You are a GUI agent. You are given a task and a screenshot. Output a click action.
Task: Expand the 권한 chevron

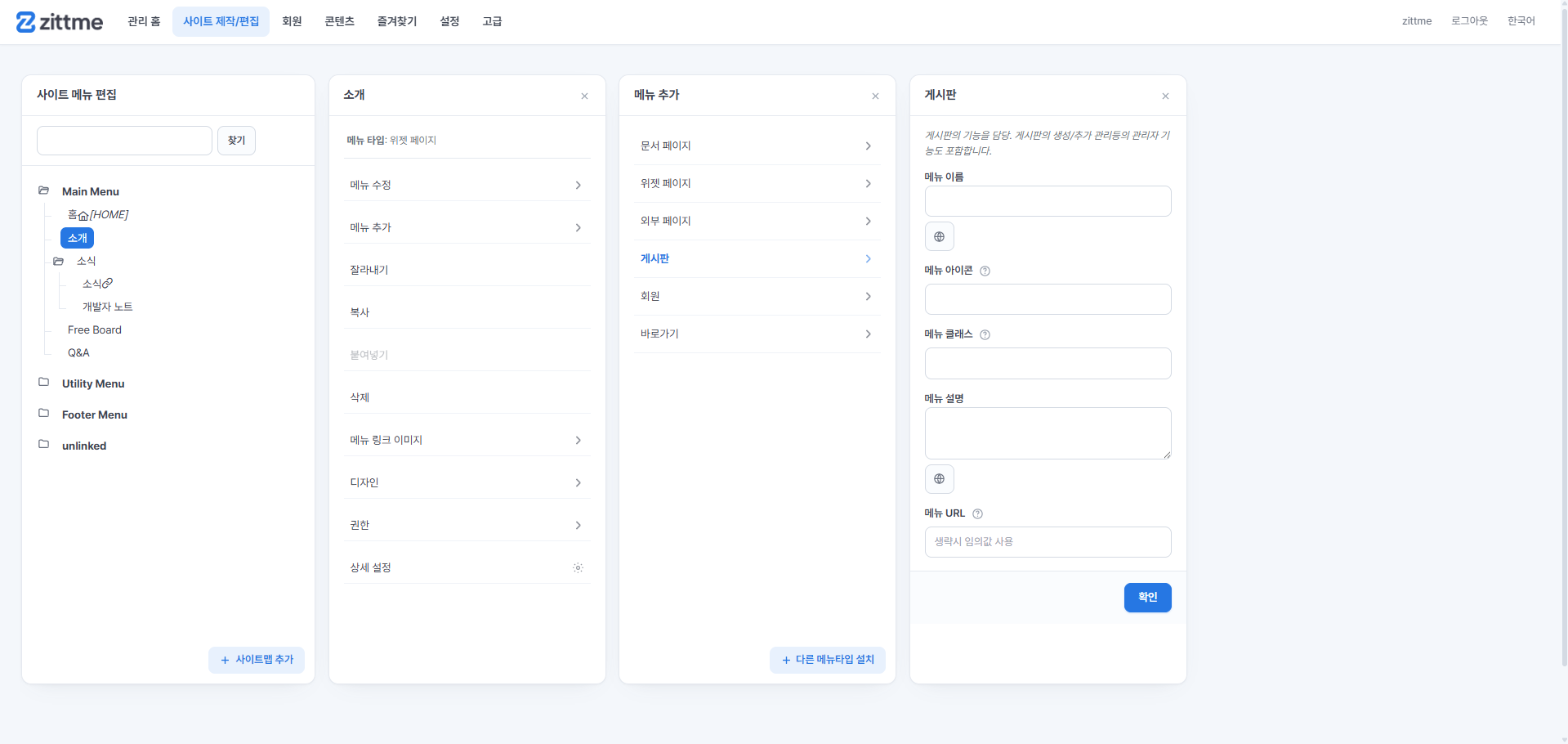pos(578,526)
